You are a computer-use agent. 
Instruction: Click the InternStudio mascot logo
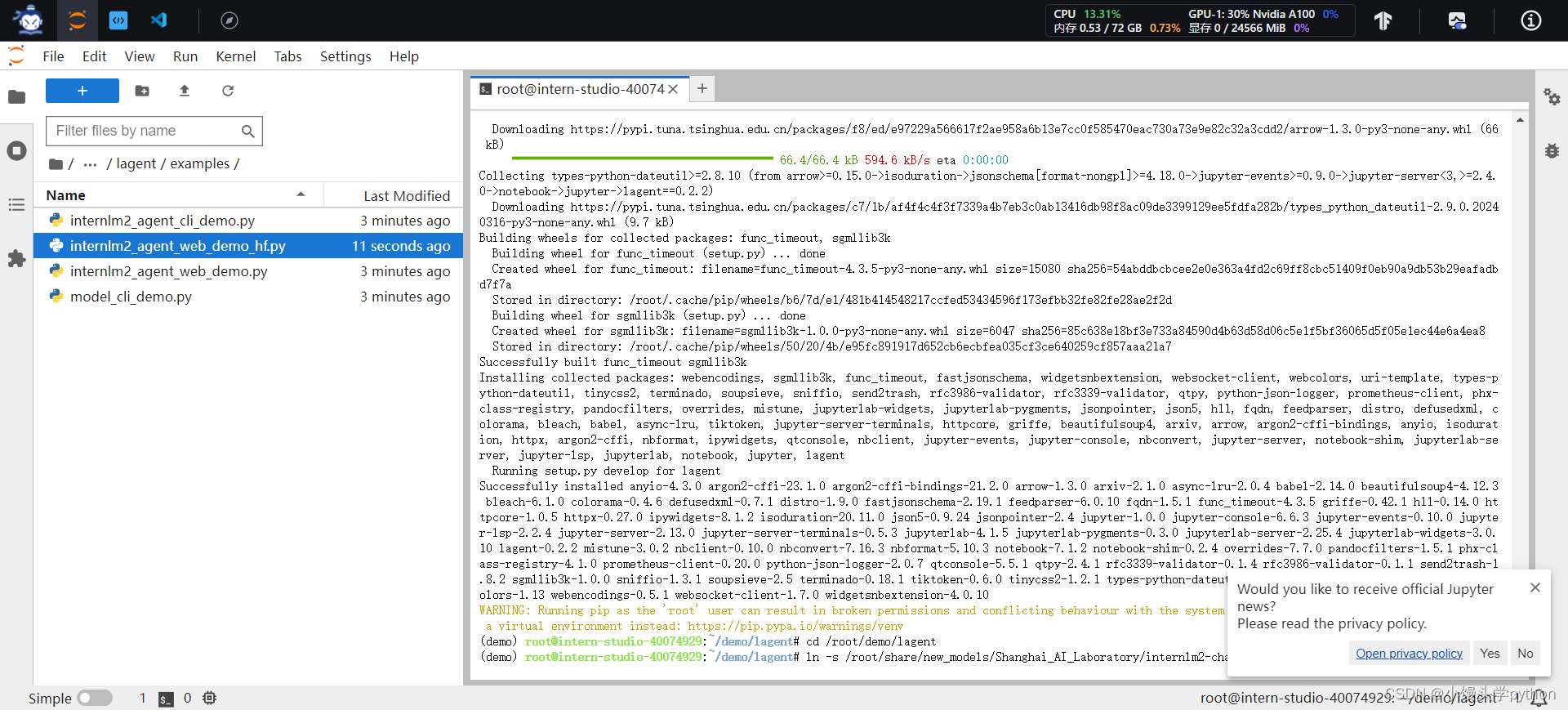29,20
